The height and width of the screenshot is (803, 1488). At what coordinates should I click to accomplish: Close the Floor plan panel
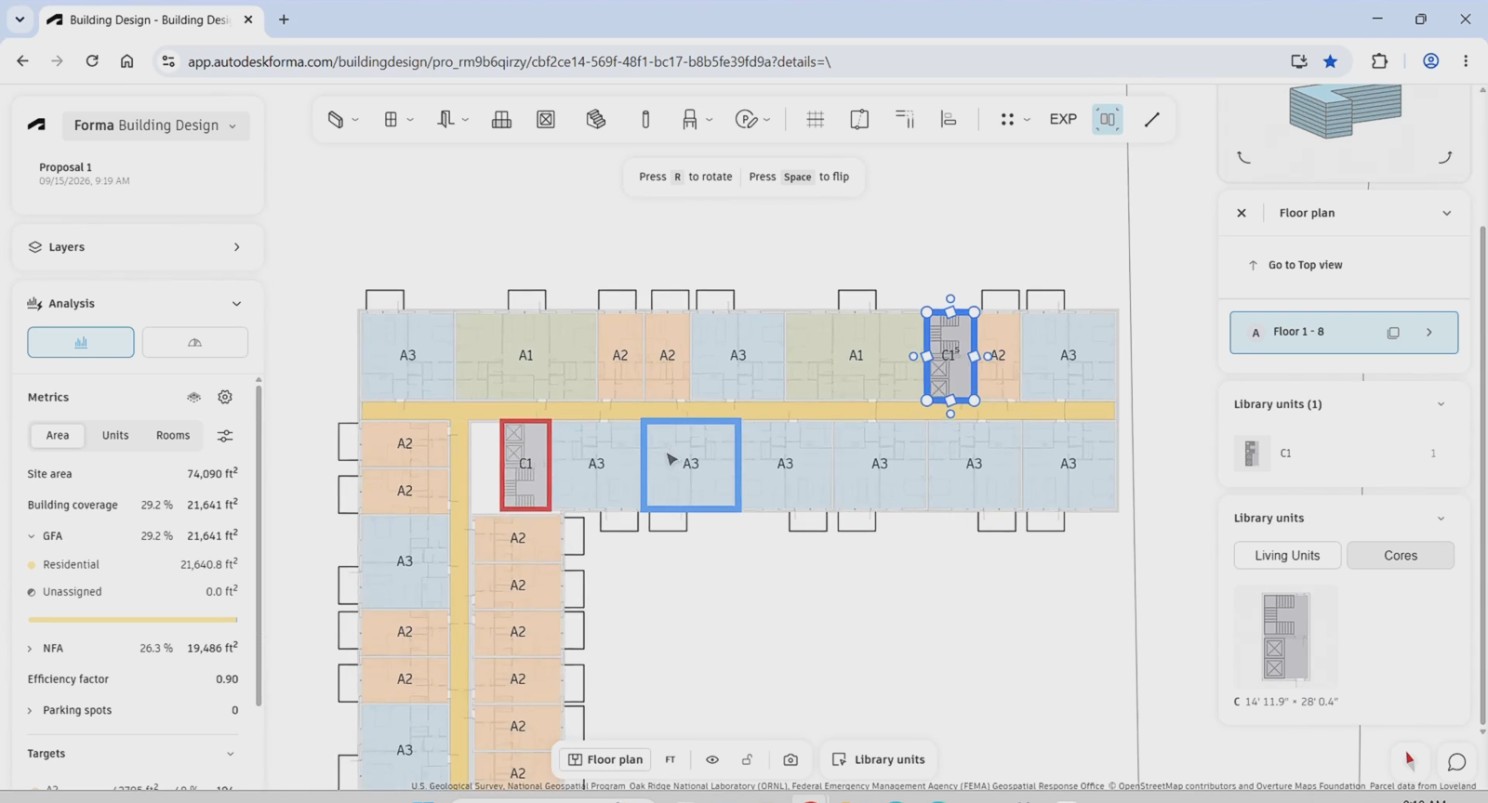coord(1241,213)
